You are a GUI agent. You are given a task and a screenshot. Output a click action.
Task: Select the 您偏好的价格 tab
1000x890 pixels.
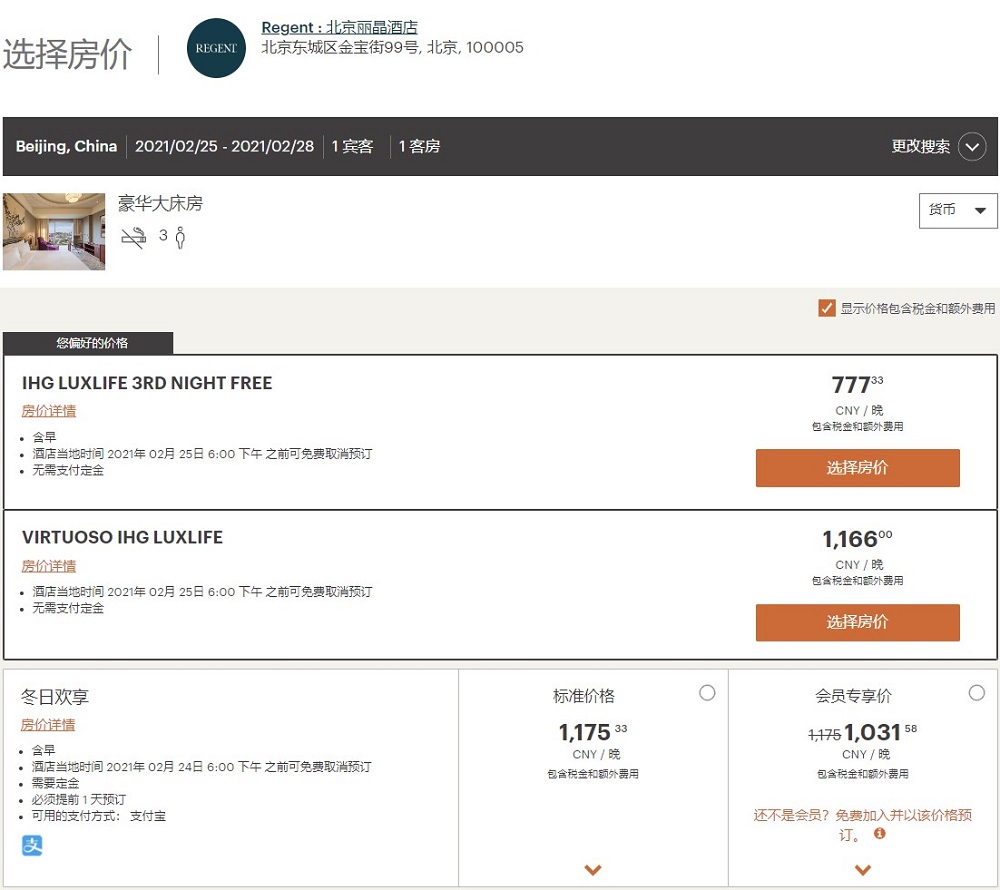(x=88, y=343)
